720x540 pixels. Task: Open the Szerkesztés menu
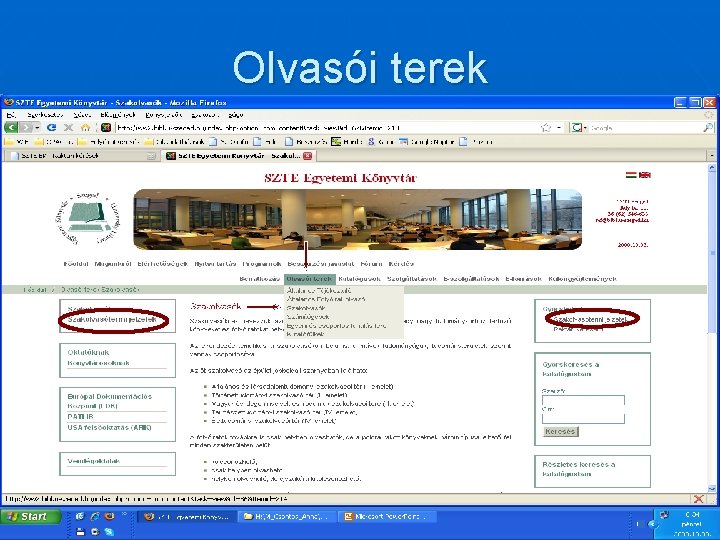click(45, 115)
